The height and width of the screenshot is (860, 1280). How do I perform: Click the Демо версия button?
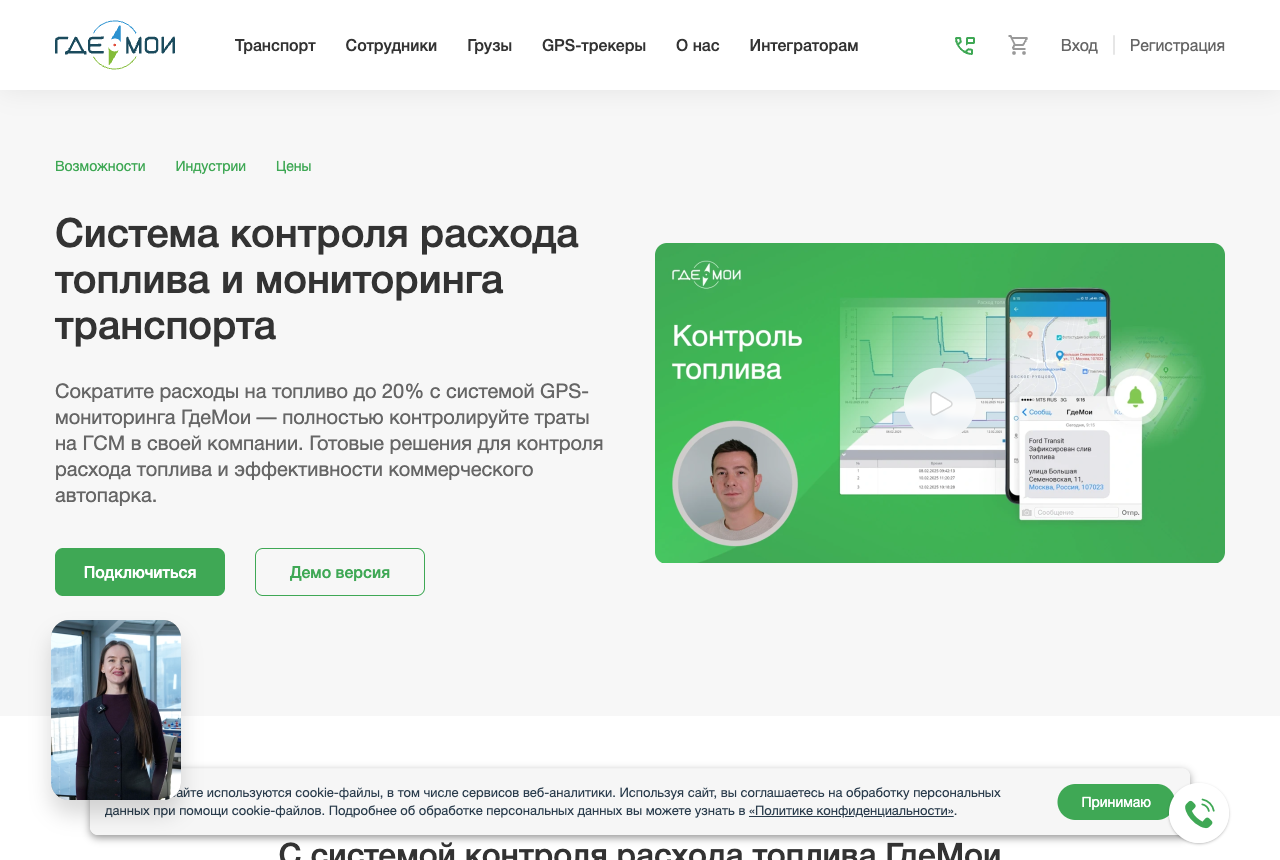pyautogui.click(x=340, y=572)
